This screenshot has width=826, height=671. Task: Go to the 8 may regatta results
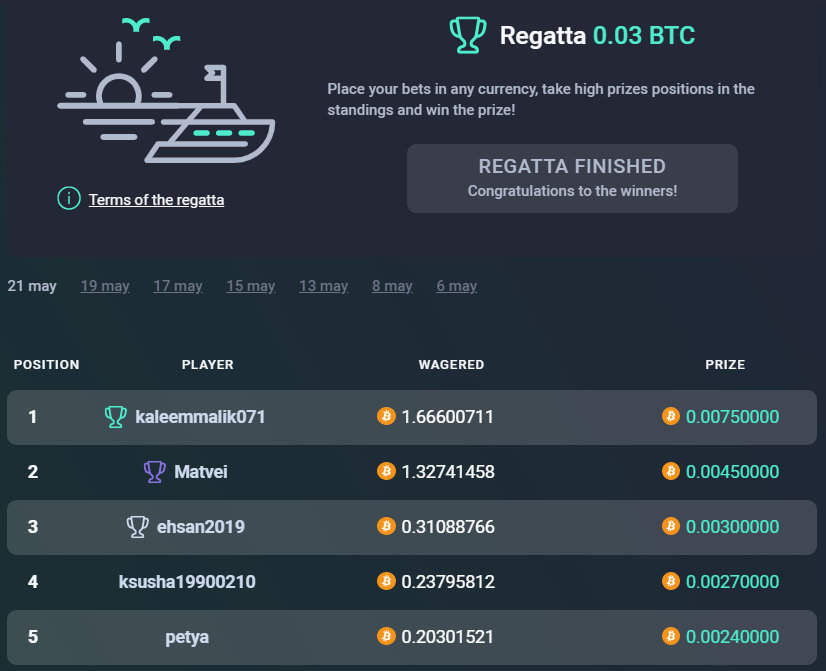coord(392,286)
